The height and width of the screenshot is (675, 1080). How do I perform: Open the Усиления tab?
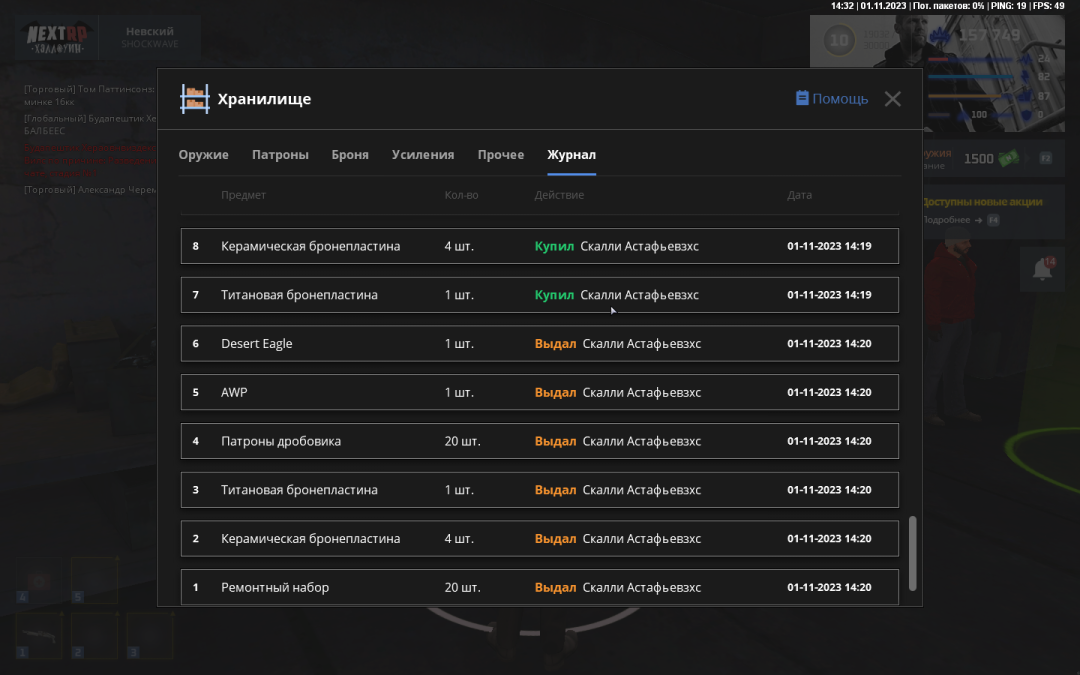coord(423,155)
